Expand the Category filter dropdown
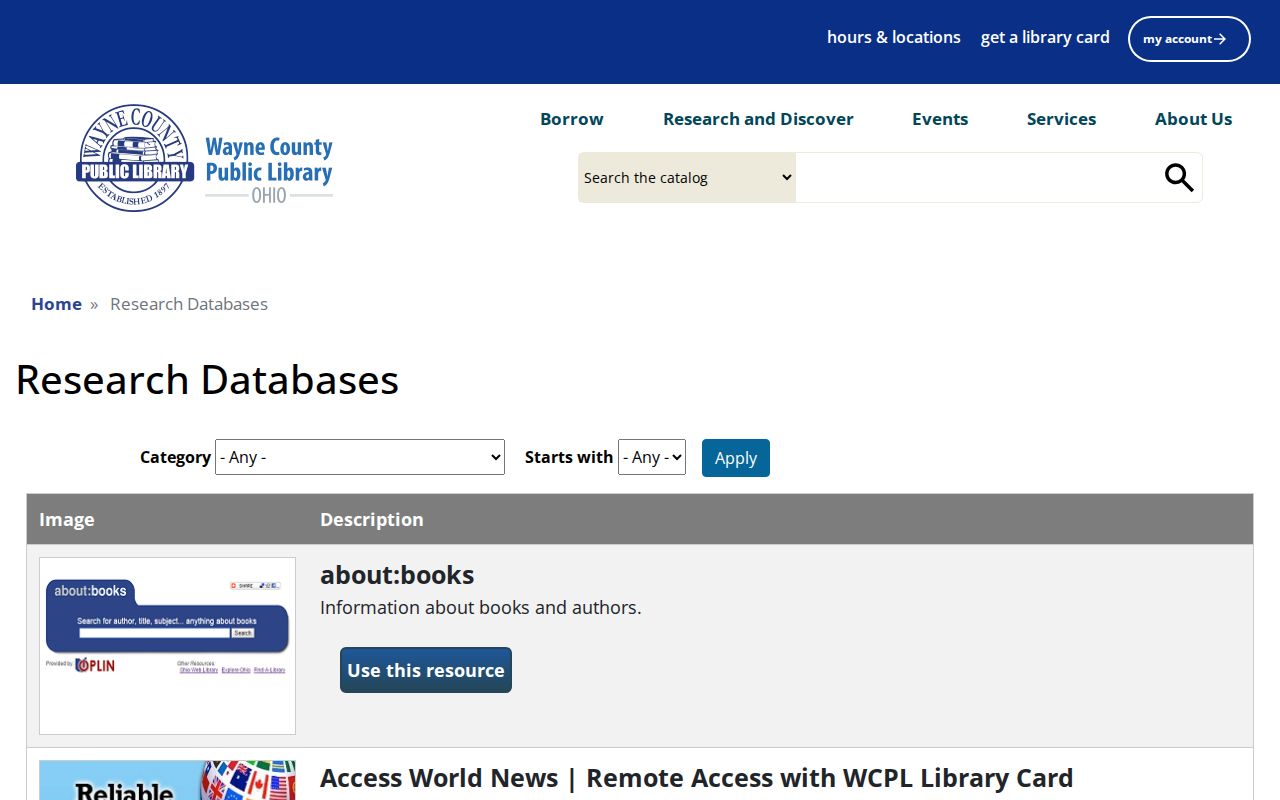Screen dimensions: 1280x800 coord(360,457)
